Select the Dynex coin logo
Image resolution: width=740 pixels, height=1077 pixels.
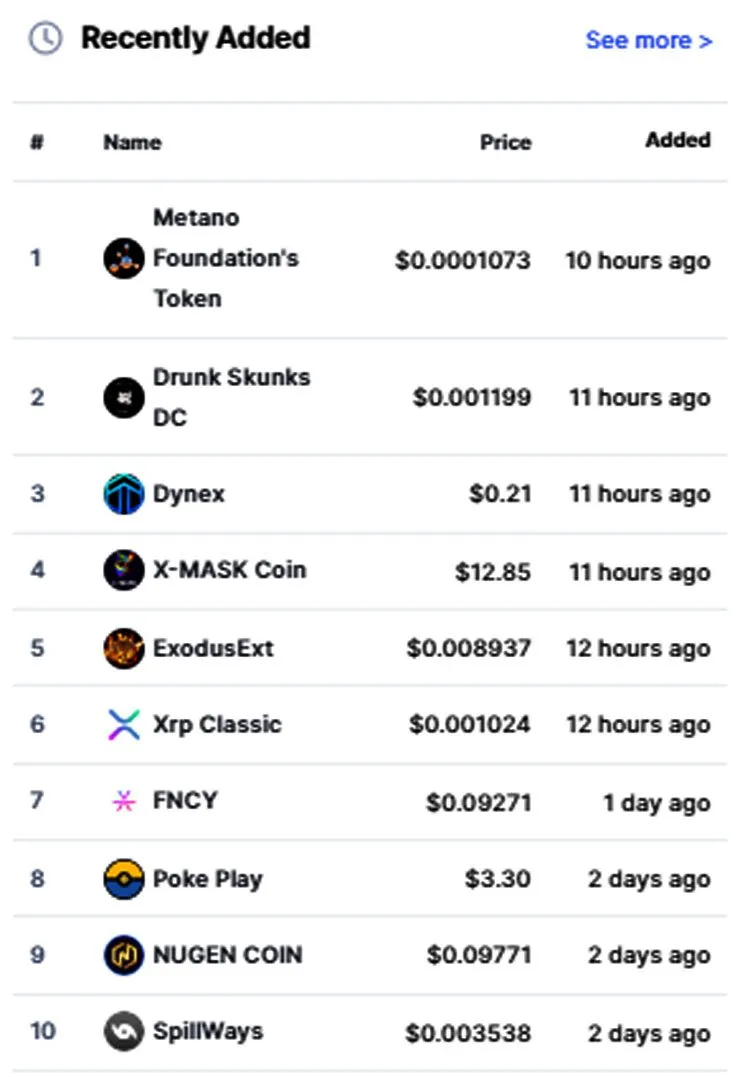pos(124,494)
